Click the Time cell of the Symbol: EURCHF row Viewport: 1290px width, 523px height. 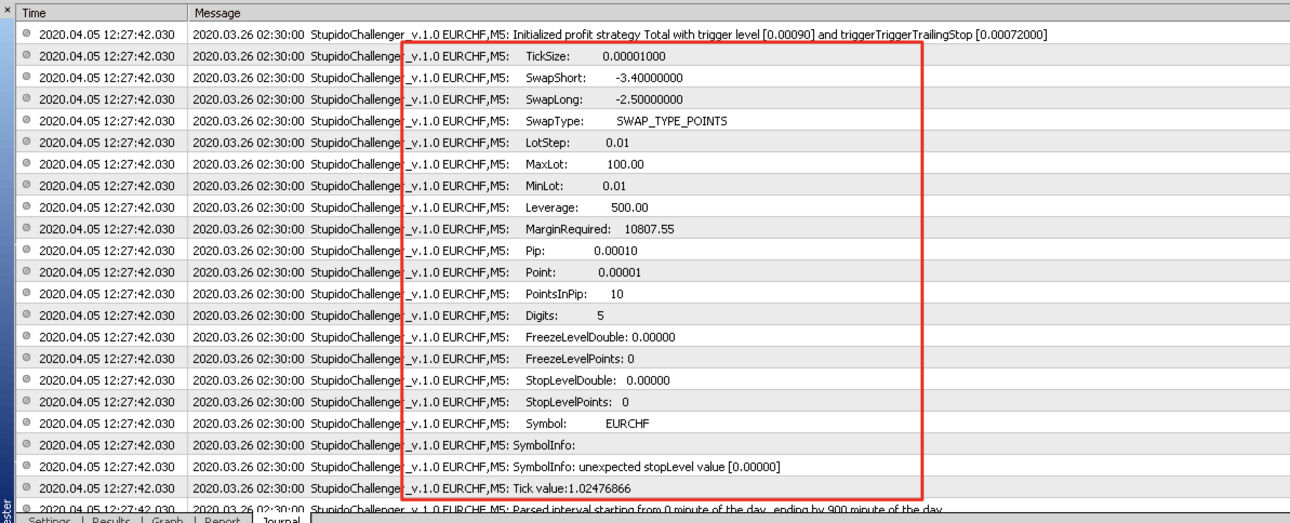106,423
